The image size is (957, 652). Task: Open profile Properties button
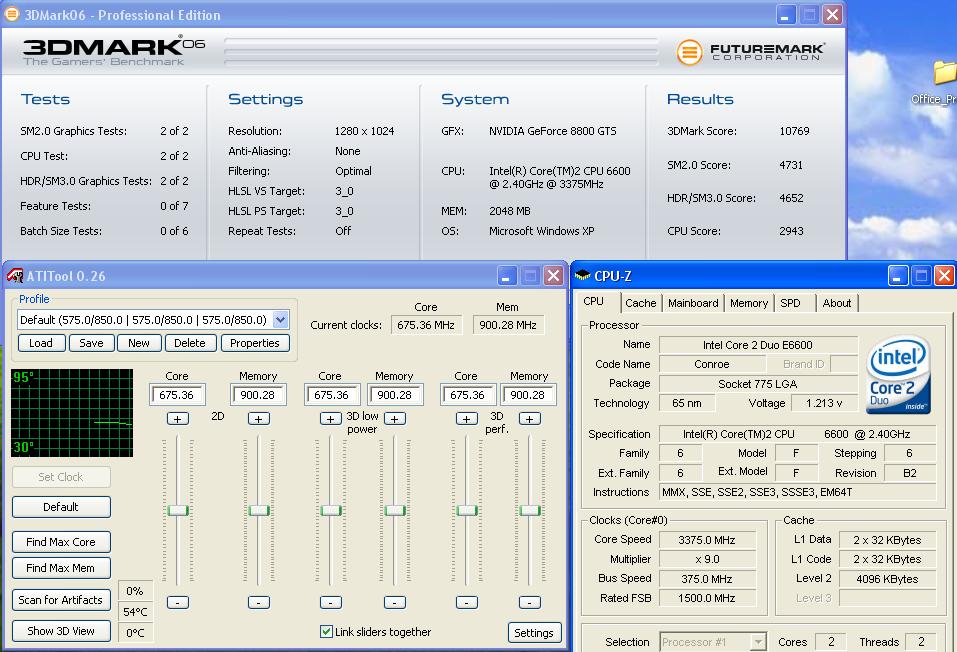[255, 343]
